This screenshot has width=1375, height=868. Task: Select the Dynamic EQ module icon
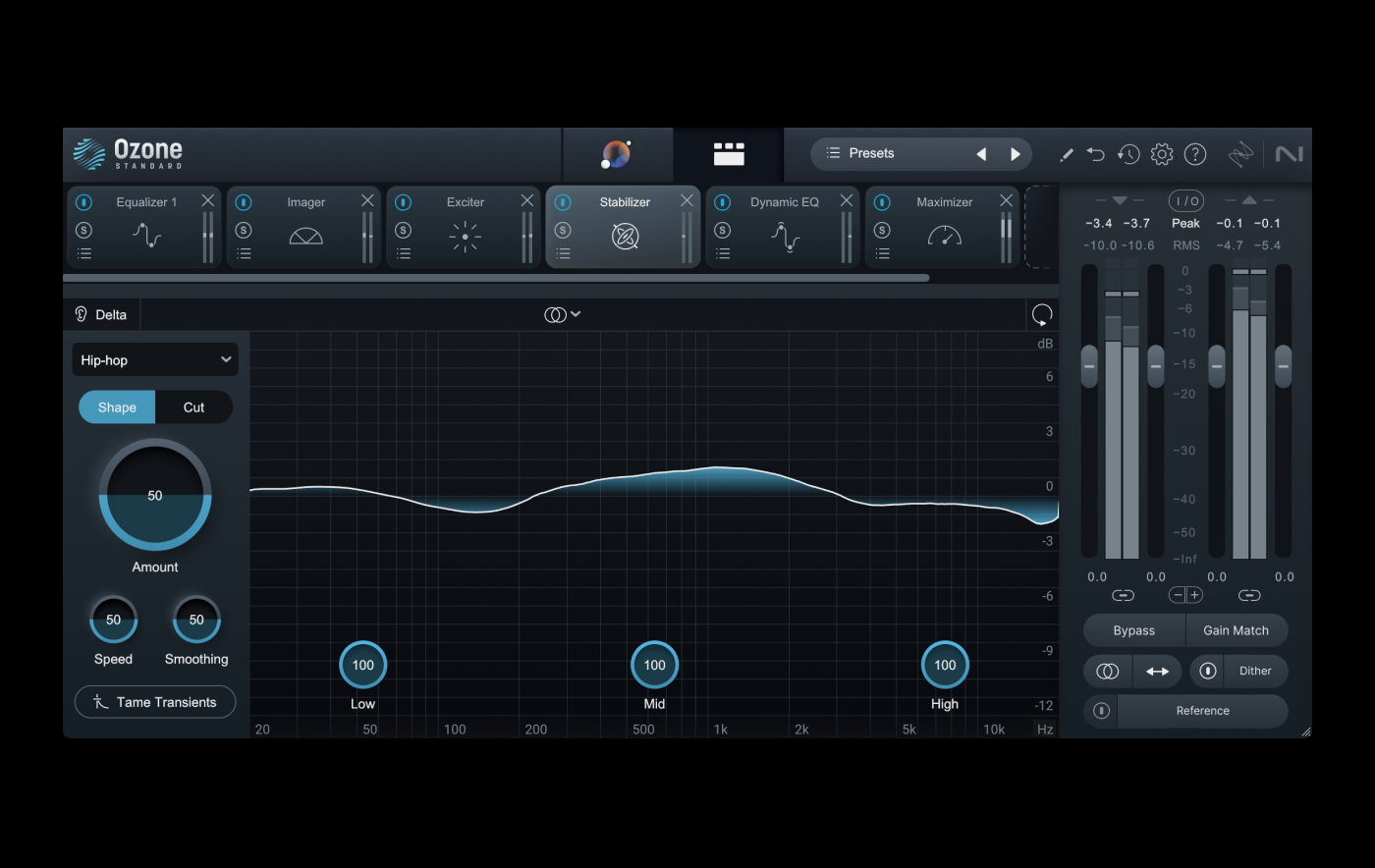click(x=785, y=237)
